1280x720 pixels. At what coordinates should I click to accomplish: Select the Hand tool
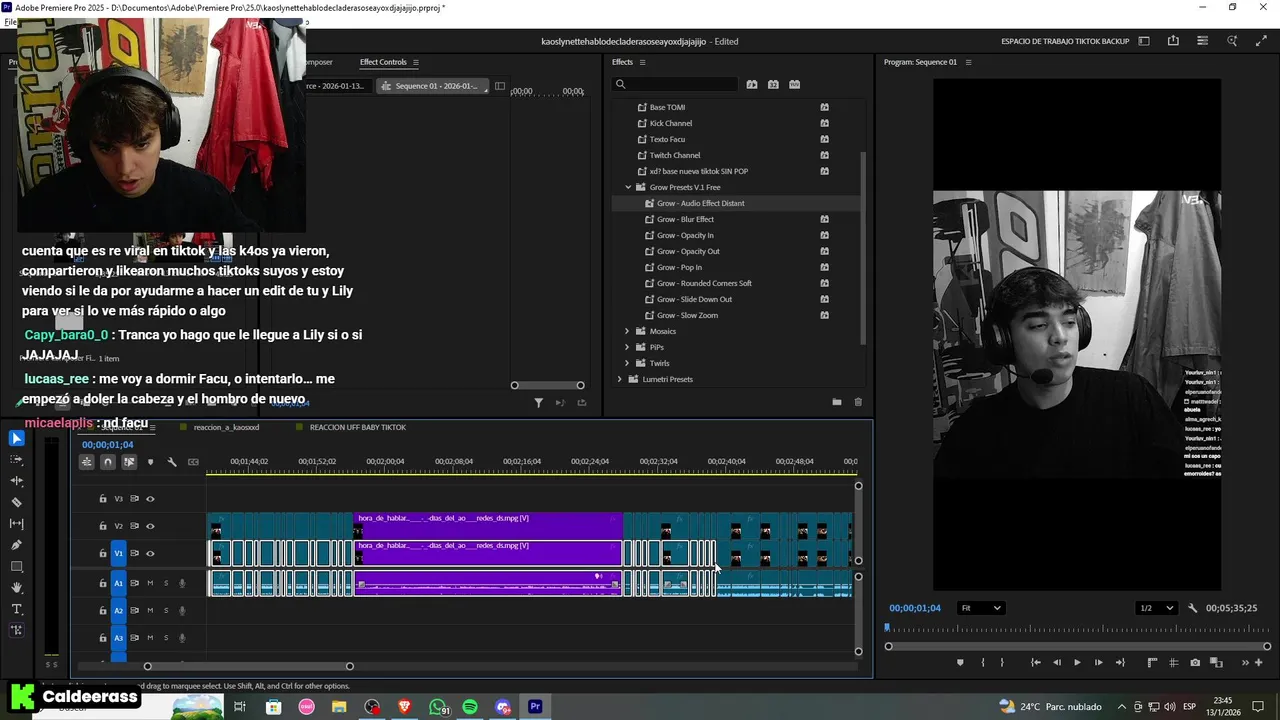(16, 588)
